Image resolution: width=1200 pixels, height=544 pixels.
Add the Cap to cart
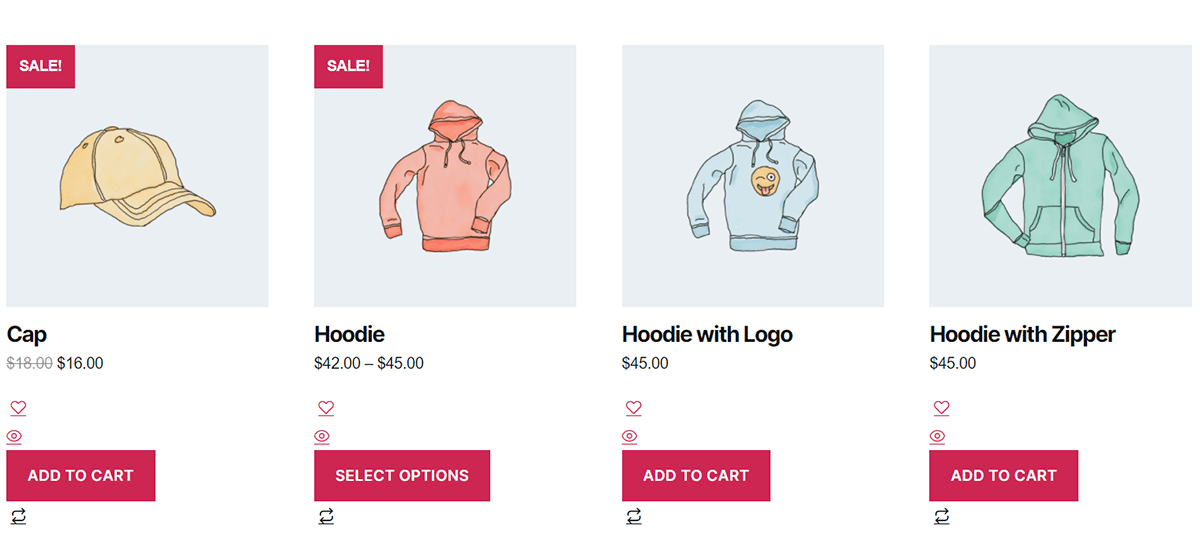pyautogui.click(x=81, y=476)
